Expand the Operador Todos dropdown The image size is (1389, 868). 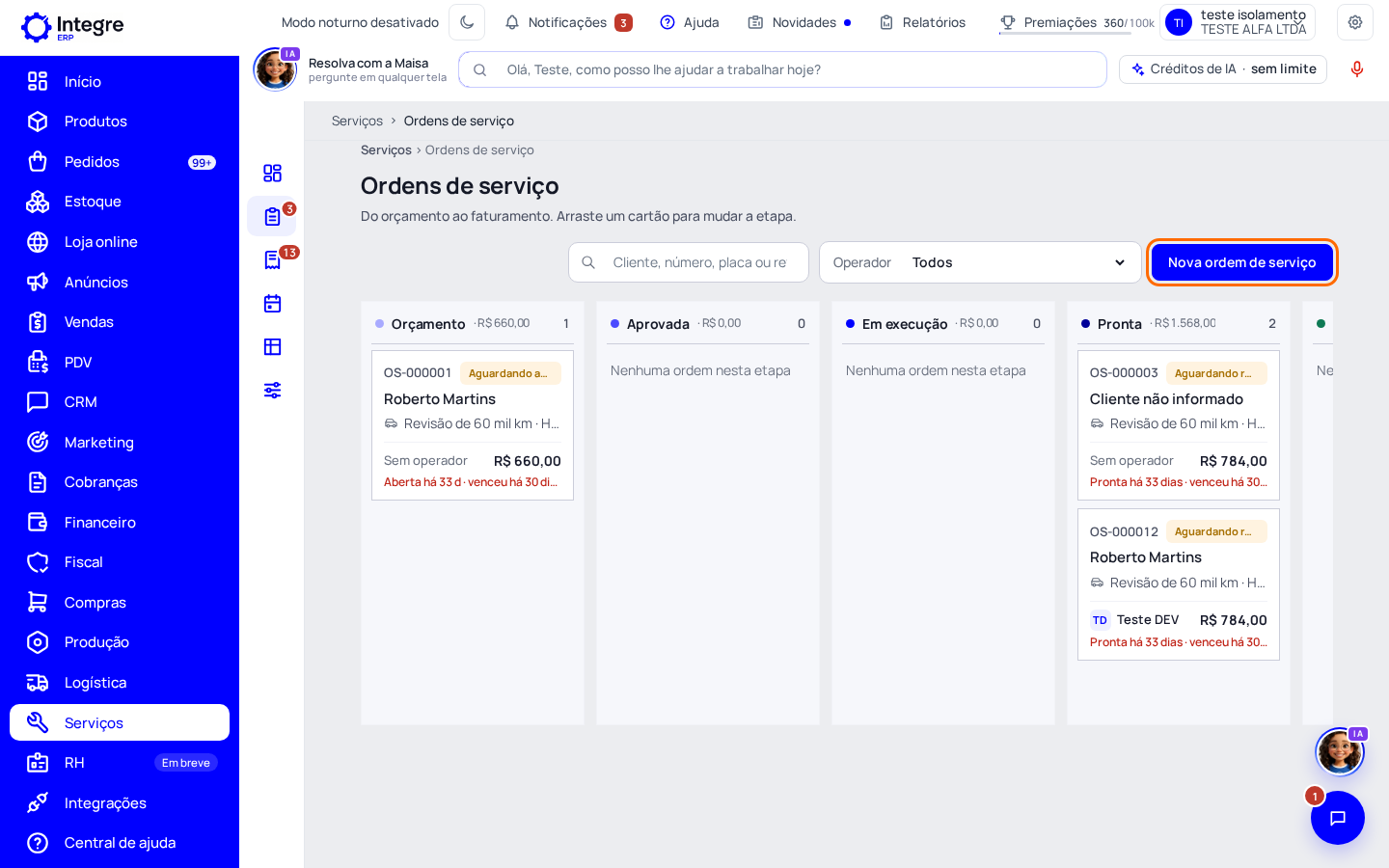pyautogui.click(x=980, y=262)
